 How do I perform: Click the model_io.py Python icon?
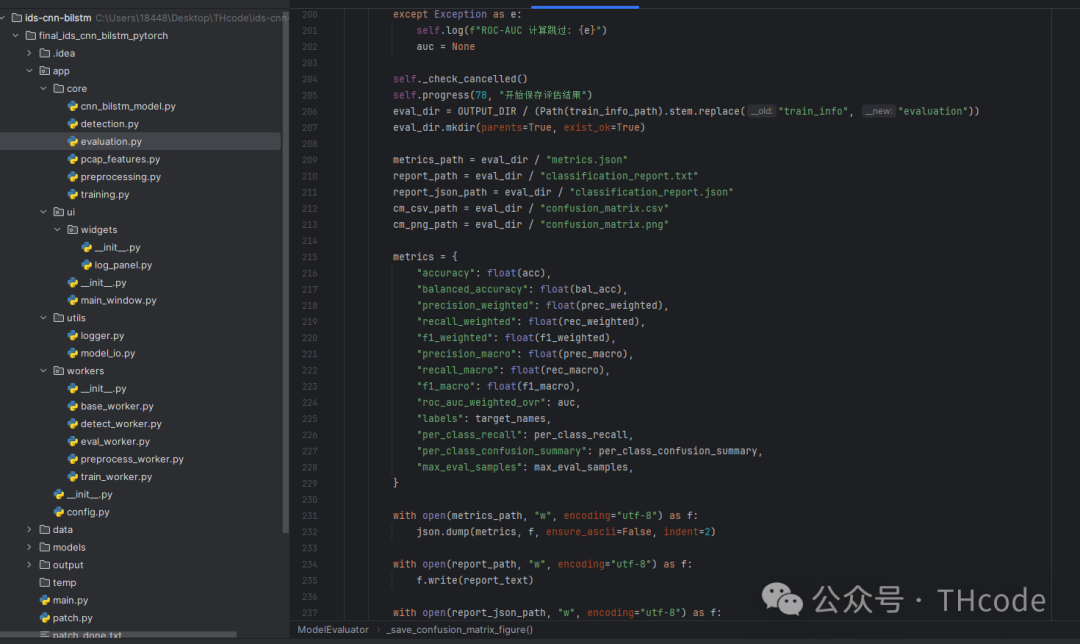(72, 353)
